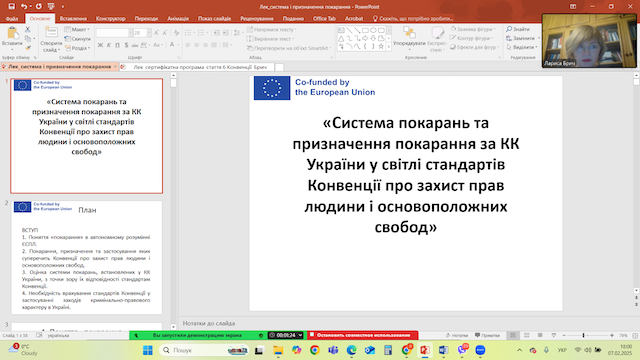Click the Cut scissors icon
The height and width of the screenshot is (360, 640).
[27, 29]
